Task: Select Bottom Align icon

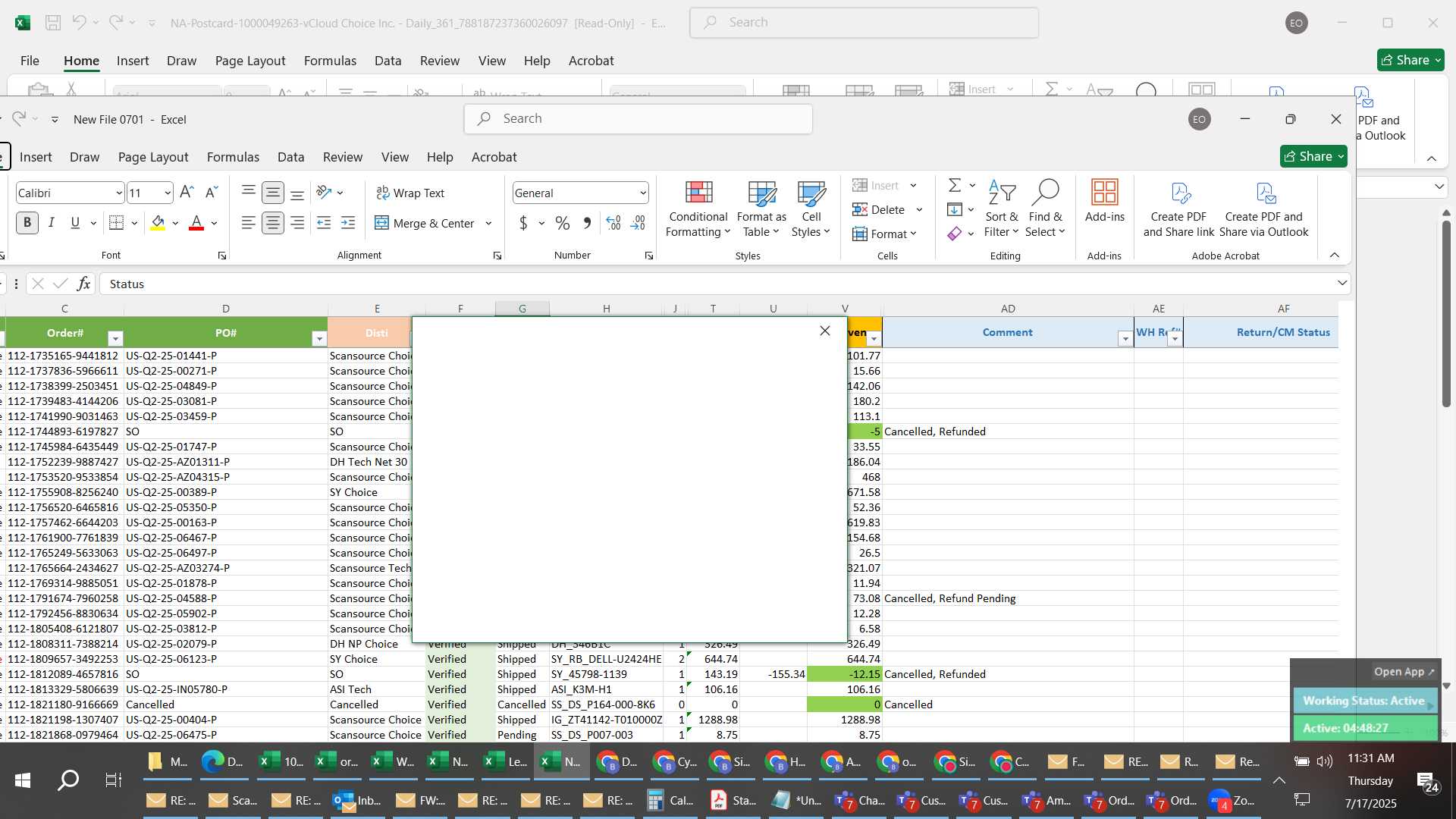Action: 297,193
